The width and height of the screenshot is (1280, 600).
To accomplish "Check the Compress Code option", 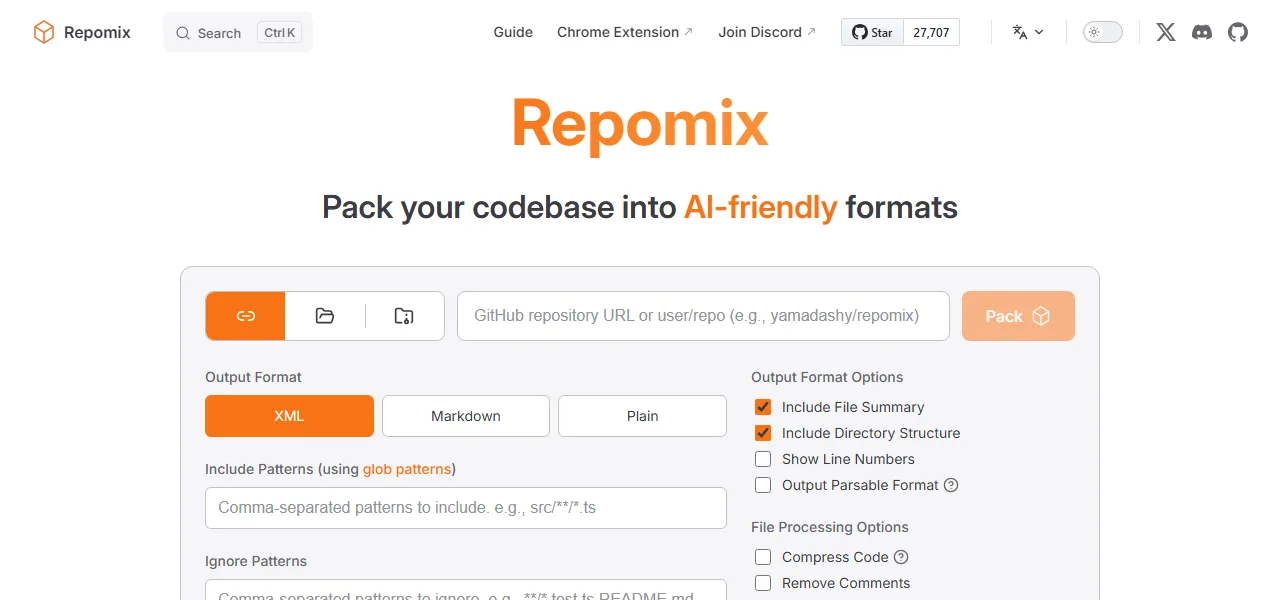I will [x=763, y=557].
